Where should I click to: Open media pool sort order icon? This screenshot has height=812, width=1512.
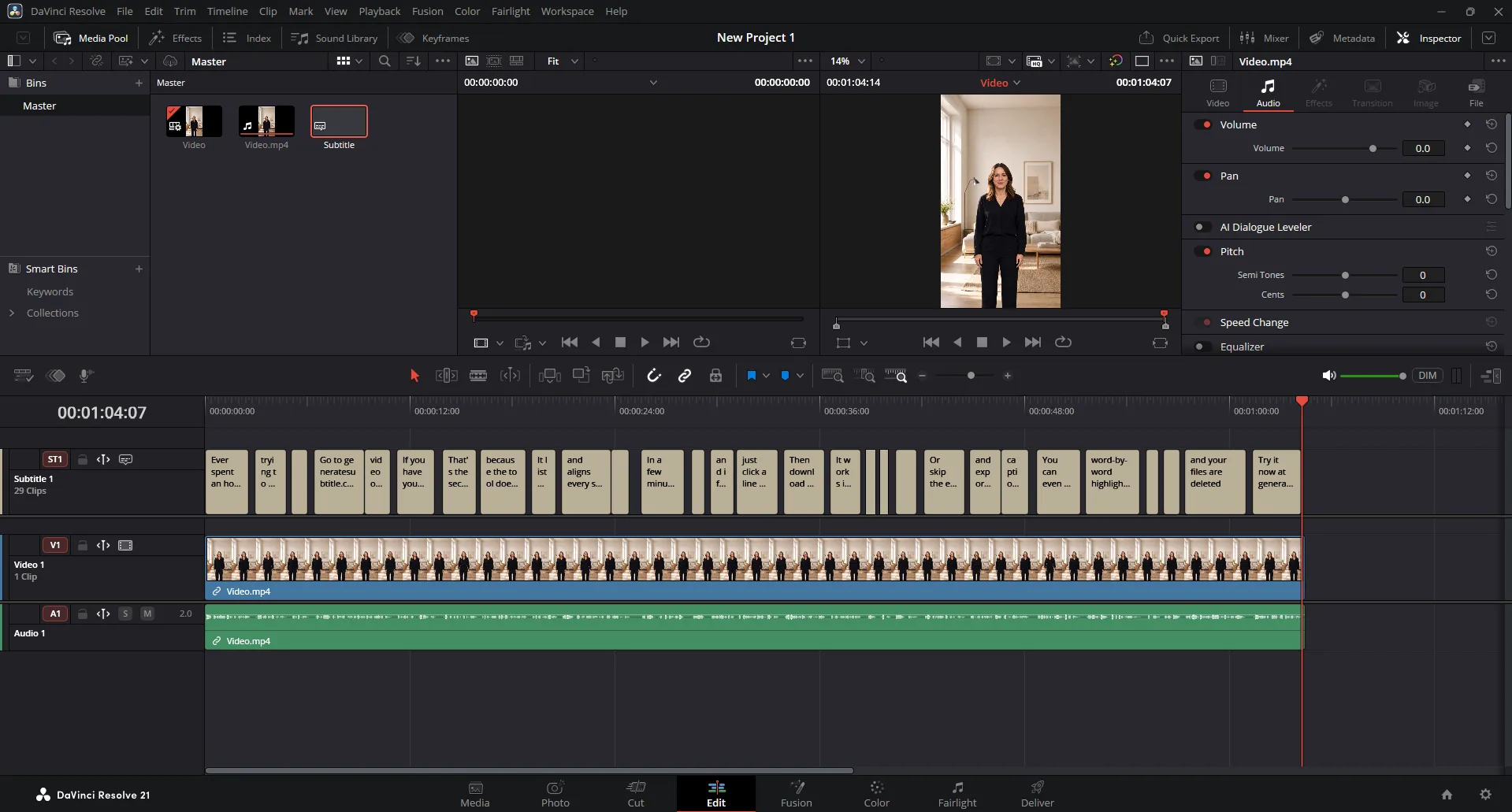pyautogui.click(x=413, y=61)
